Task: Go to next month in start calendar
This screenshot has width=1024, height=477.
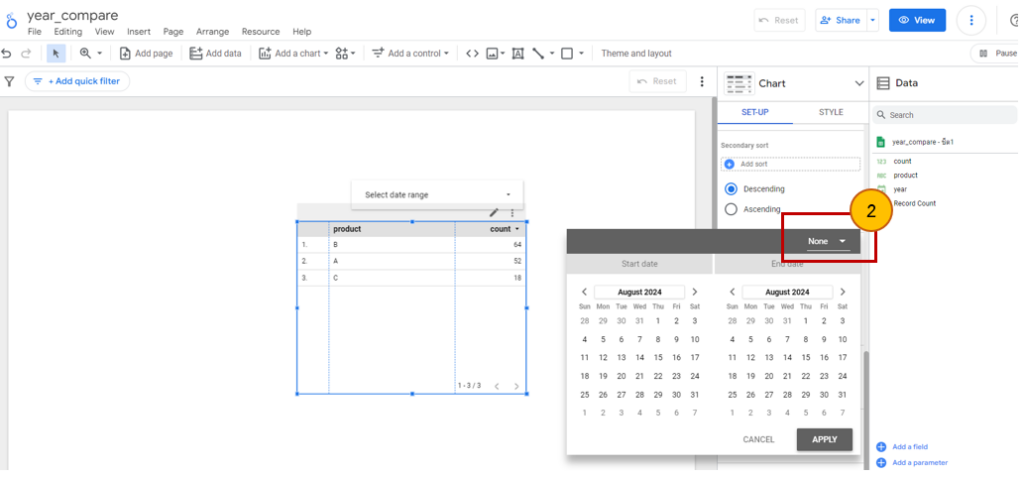Action: tap(695, 292)
